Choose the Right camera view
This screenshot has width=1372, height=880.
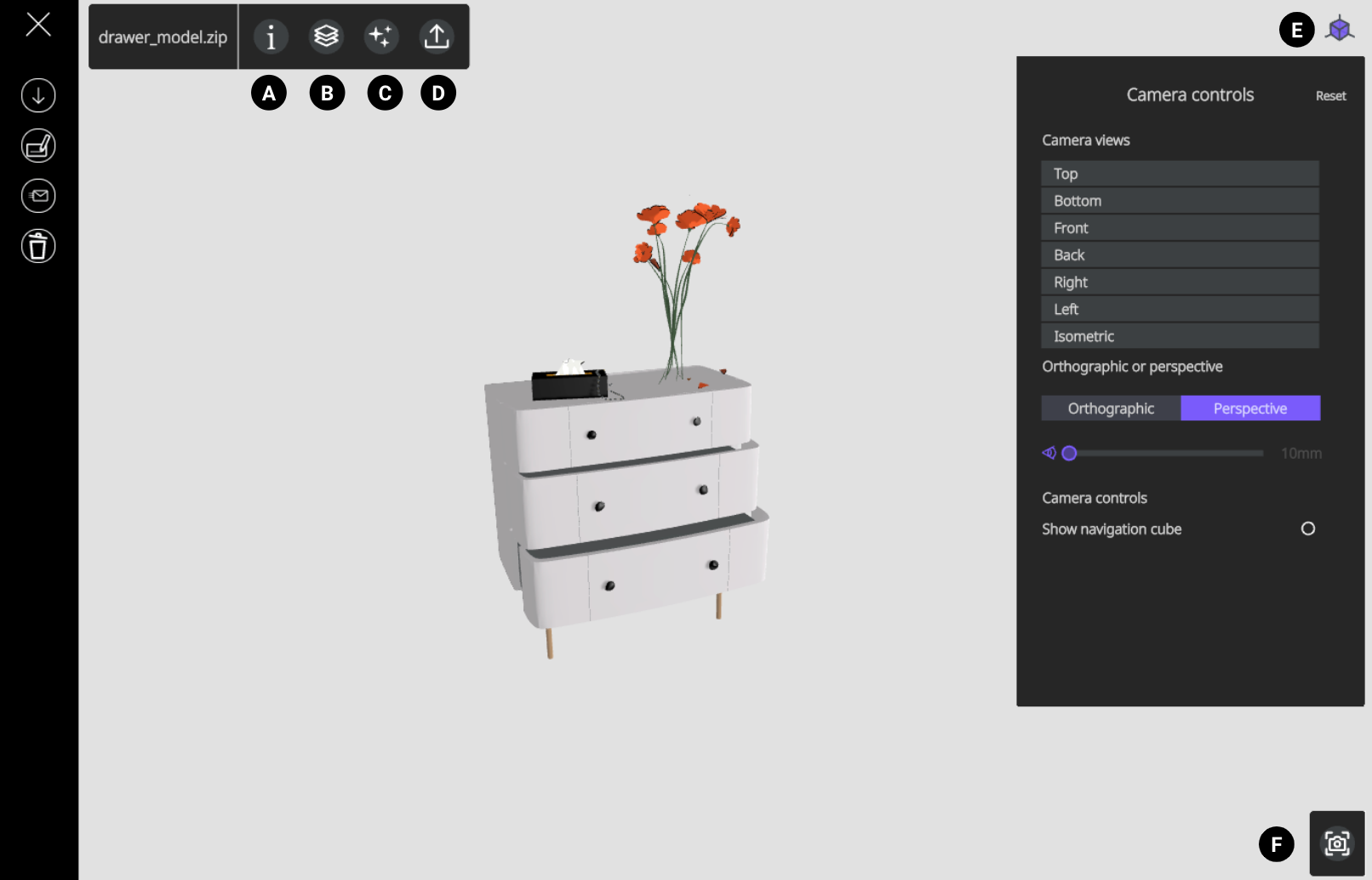[x=1180, y=283]
